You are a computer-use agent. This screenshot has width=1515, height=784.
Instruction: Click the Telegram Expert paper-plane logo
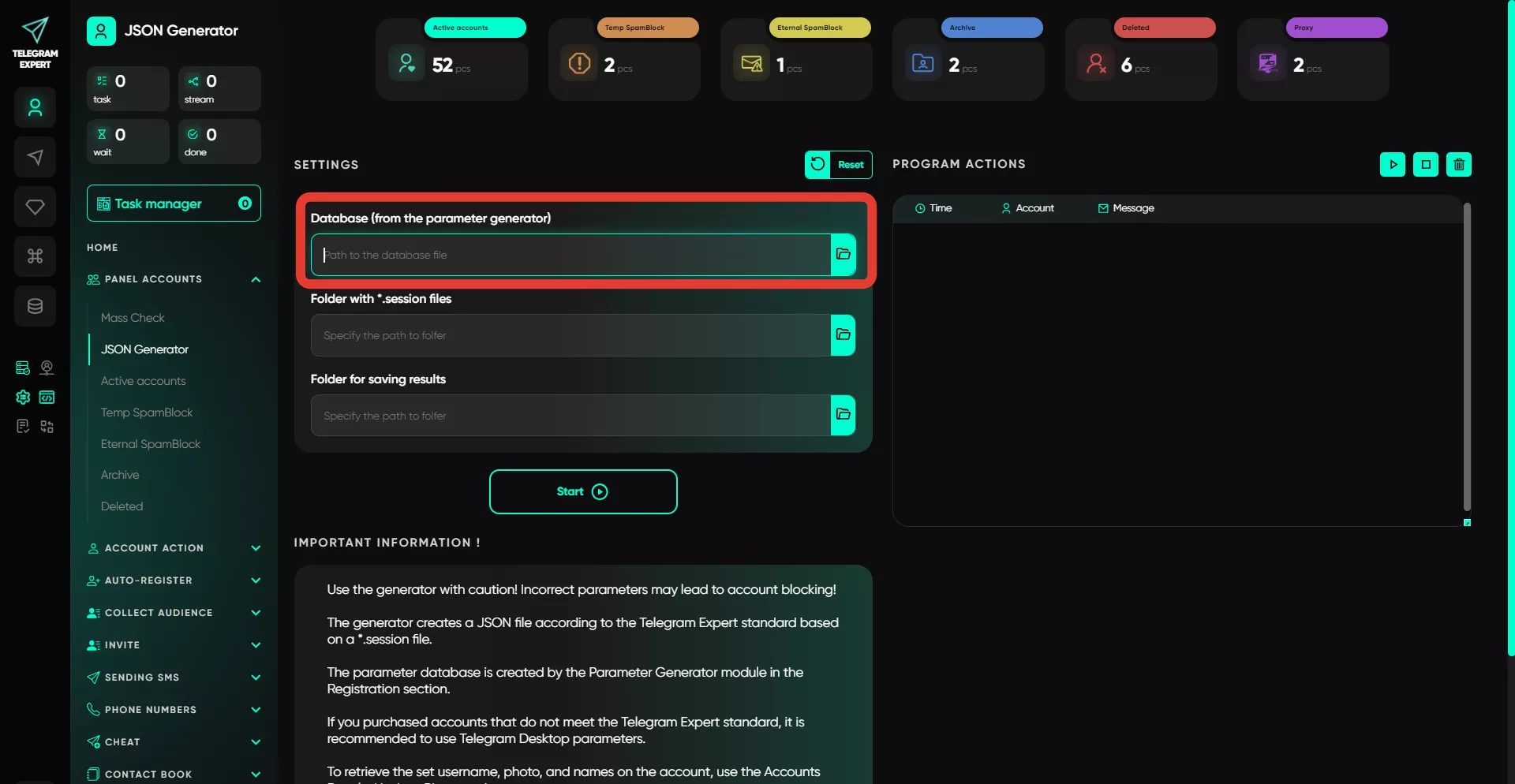pos(35,43)
